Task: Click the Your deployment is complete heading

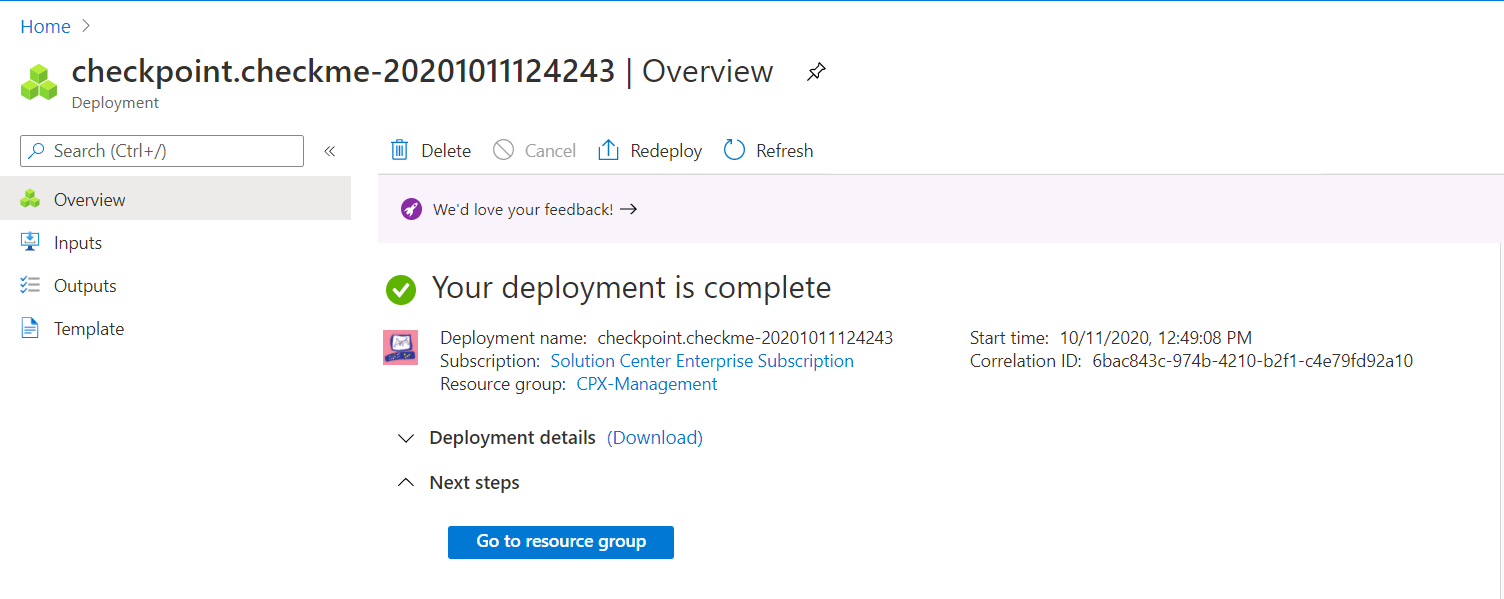Action: (631, 288)
